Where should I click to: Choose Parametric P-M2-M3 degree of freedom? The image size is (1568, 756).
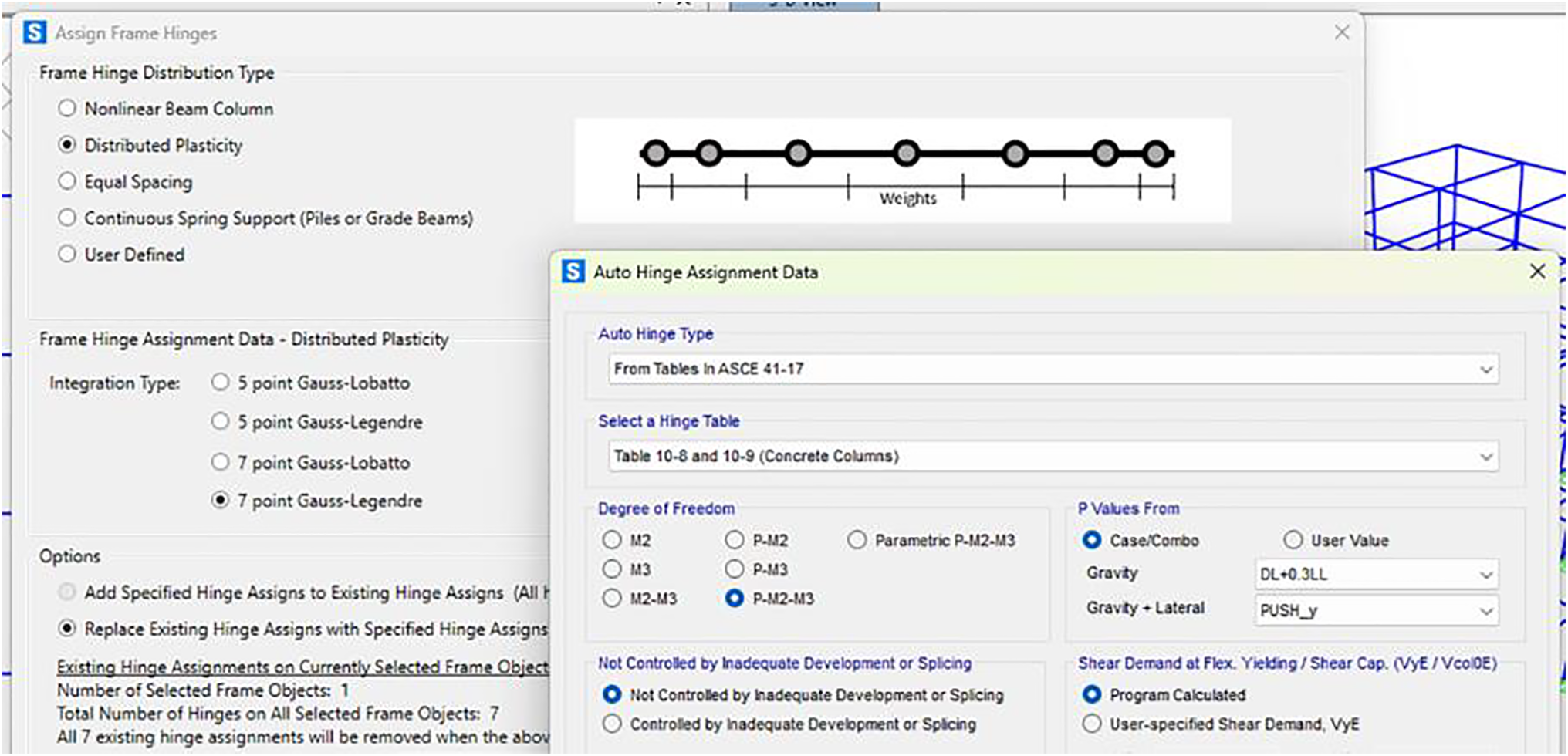[857, 540]
